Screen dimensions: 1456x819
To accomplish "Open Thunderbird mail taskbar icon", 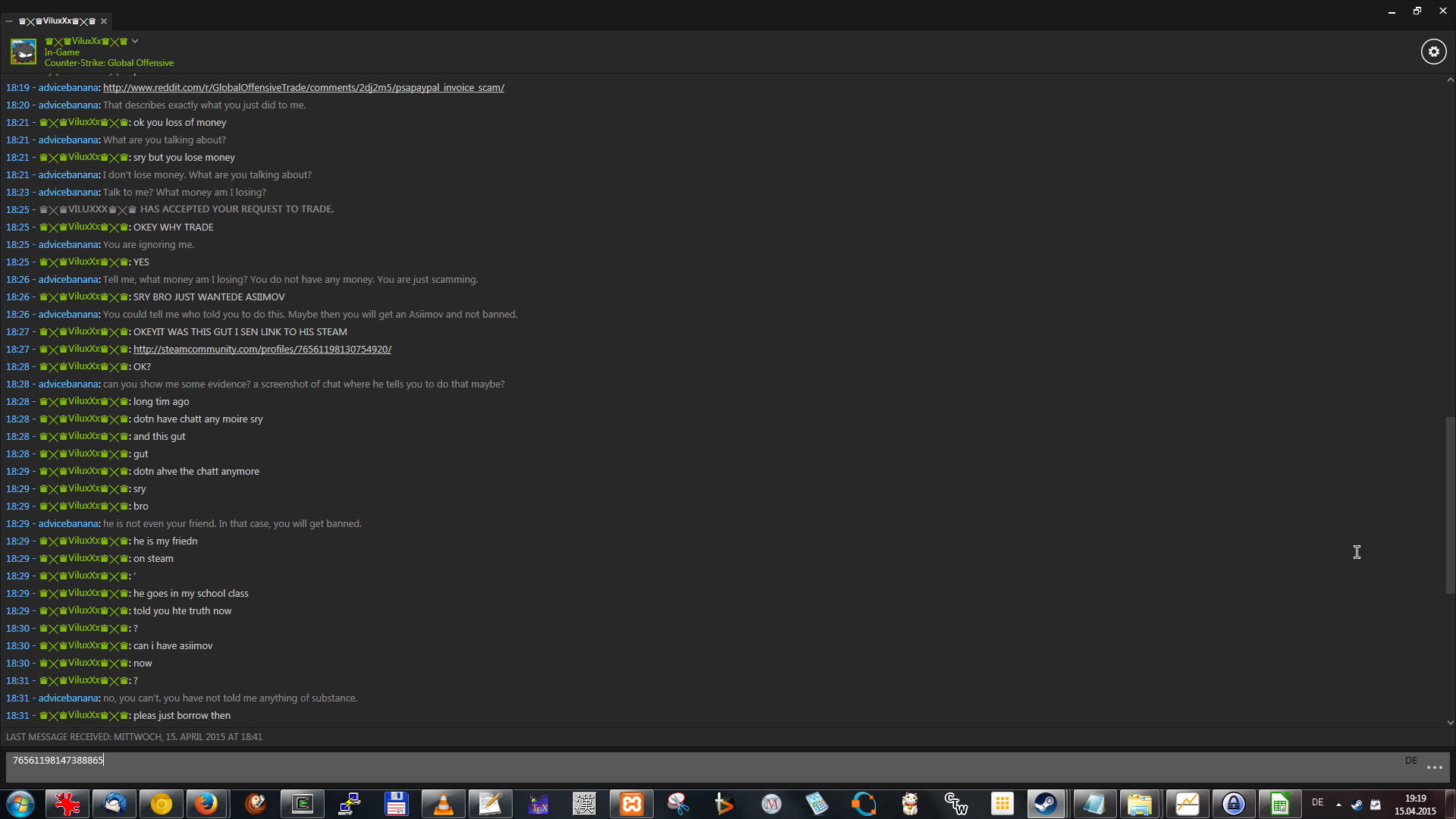I will click(x=115, y=804).
